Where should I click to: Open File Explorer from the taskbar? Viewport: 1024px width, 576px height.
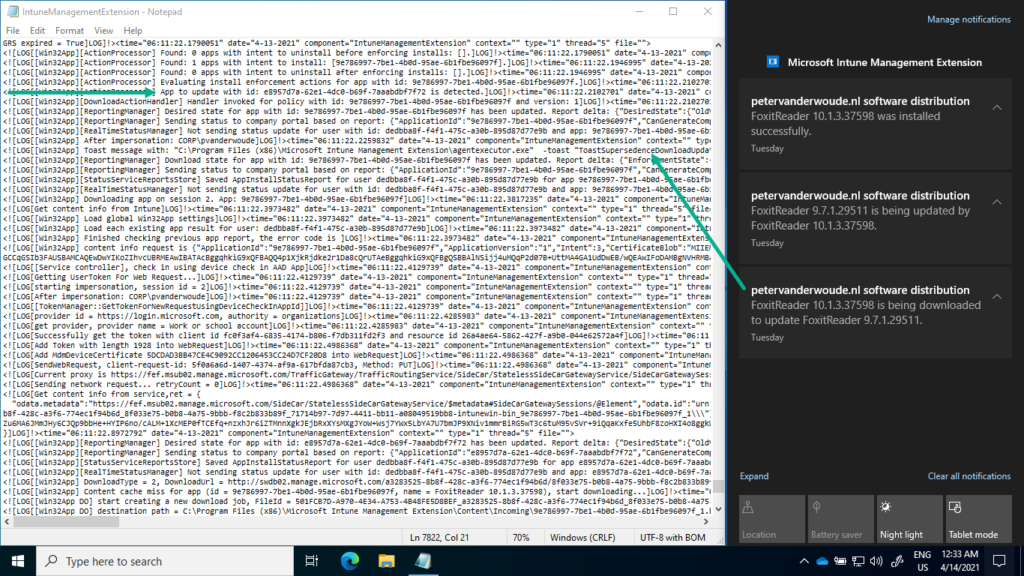(x=387, y=561)
